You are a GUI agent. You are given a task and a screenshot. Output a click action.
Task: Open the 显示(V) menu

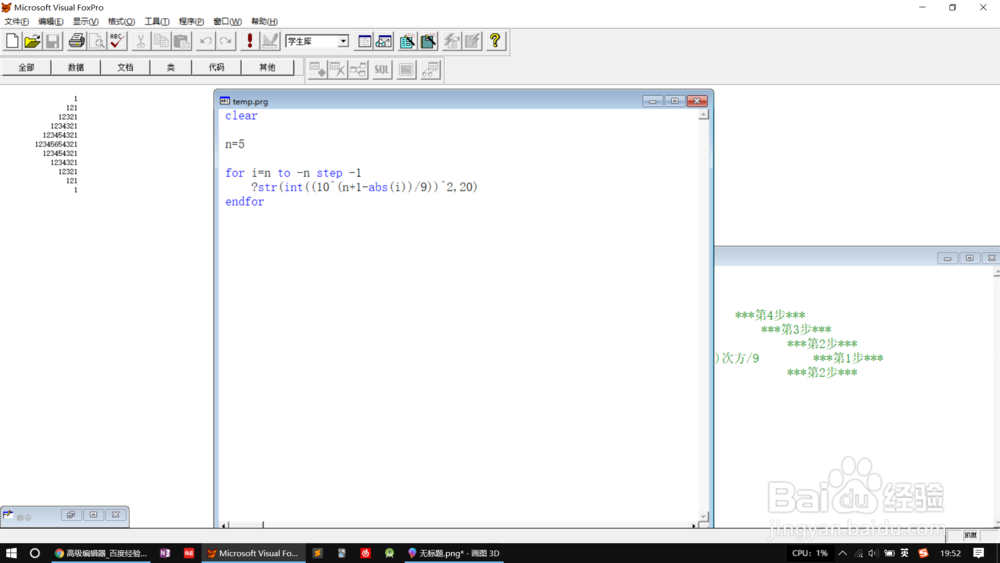click(85, 21)
